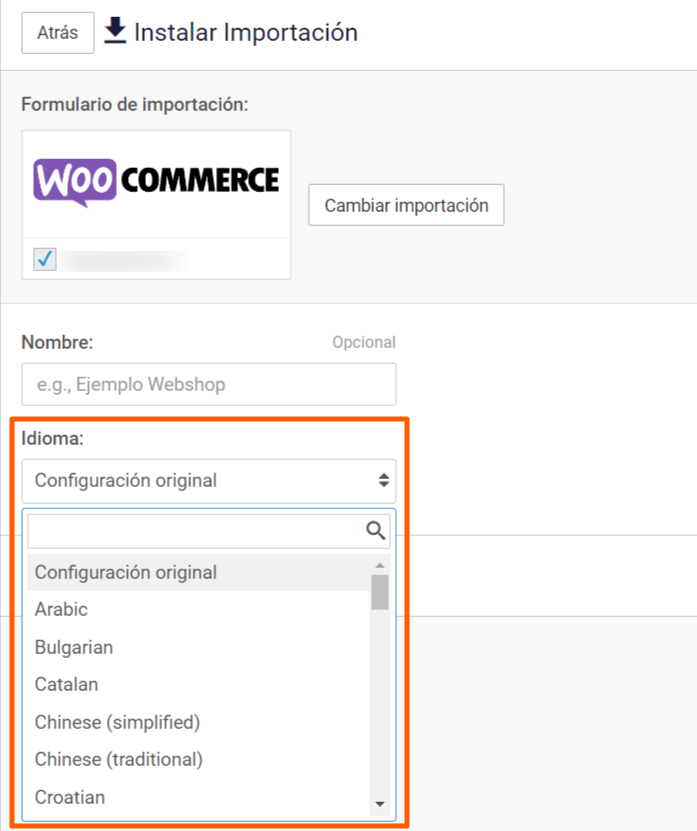
Task: Click the language list scrollbar thumb
Action: (x=380, y=593)
